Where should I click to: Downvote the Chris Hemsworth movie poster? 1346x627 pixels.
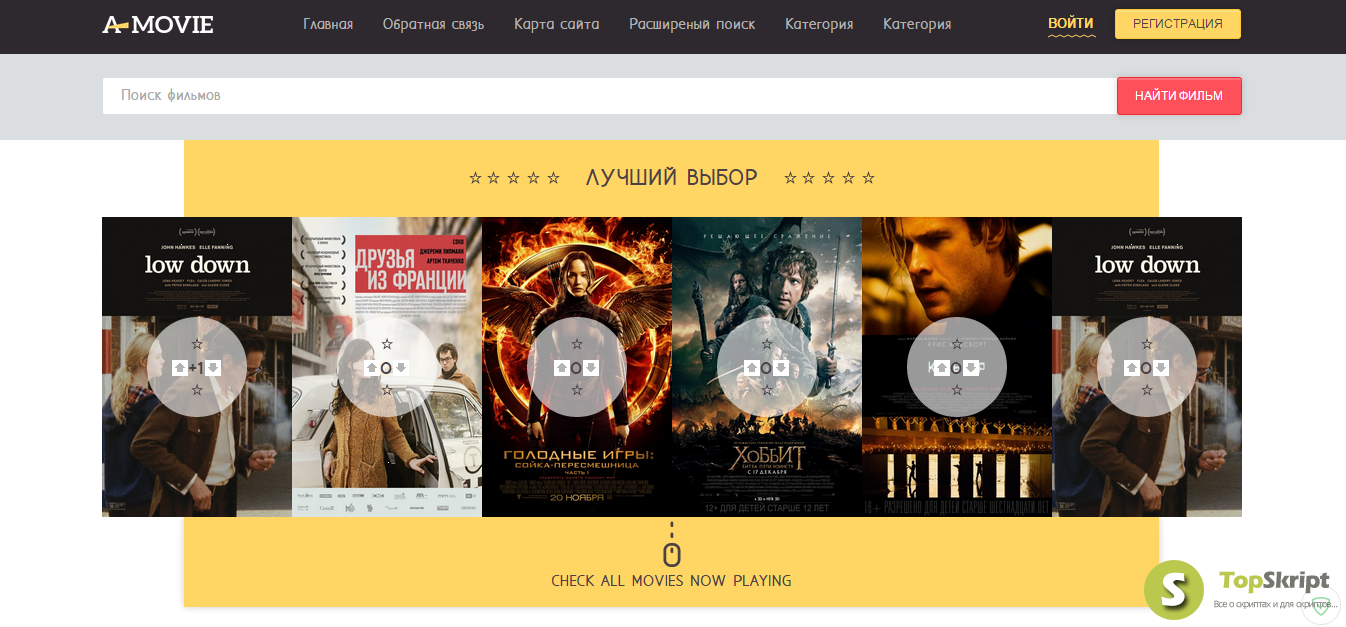971,368
